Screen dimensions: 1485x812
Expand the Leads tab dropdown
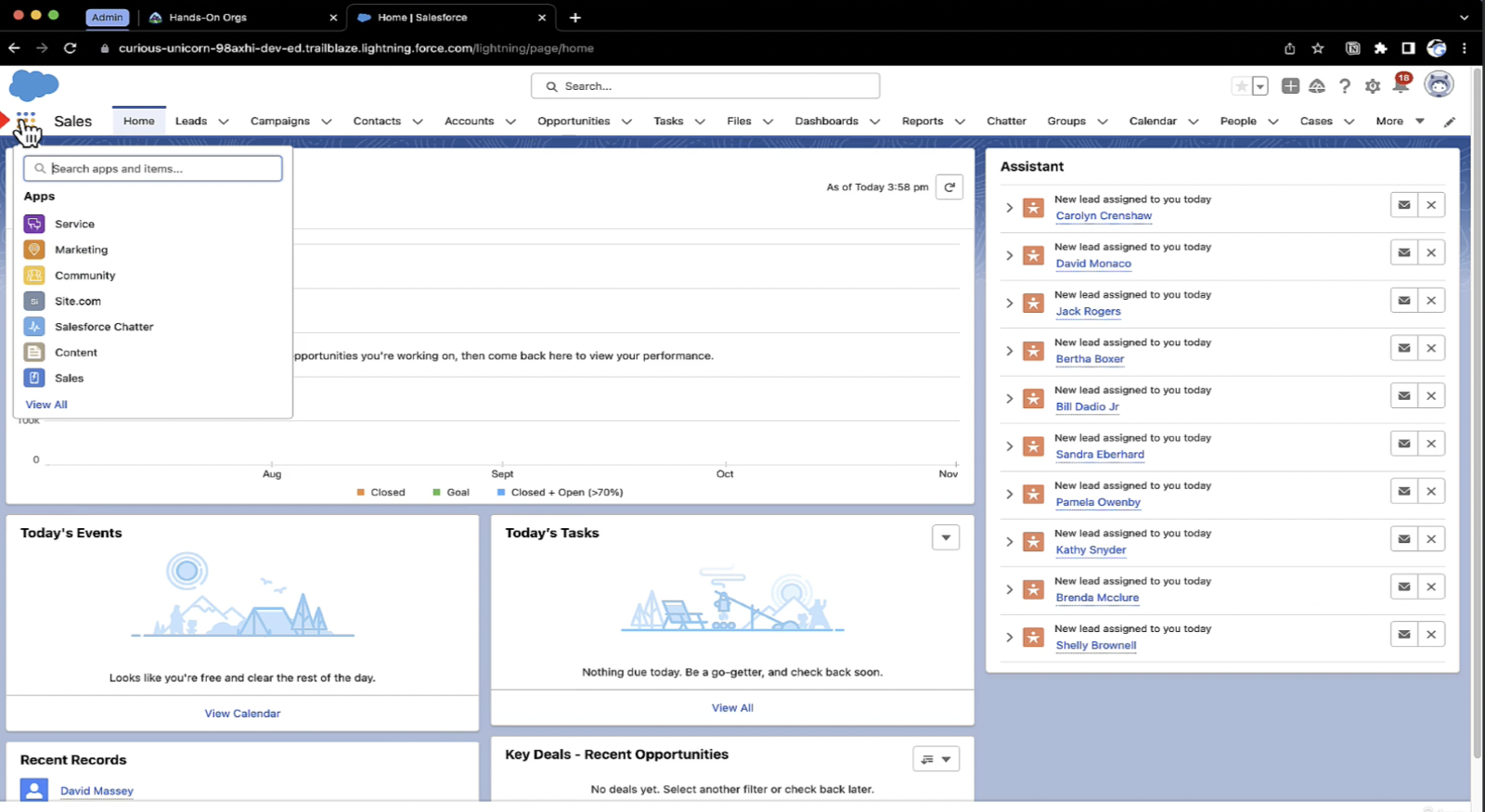point(224,122)
